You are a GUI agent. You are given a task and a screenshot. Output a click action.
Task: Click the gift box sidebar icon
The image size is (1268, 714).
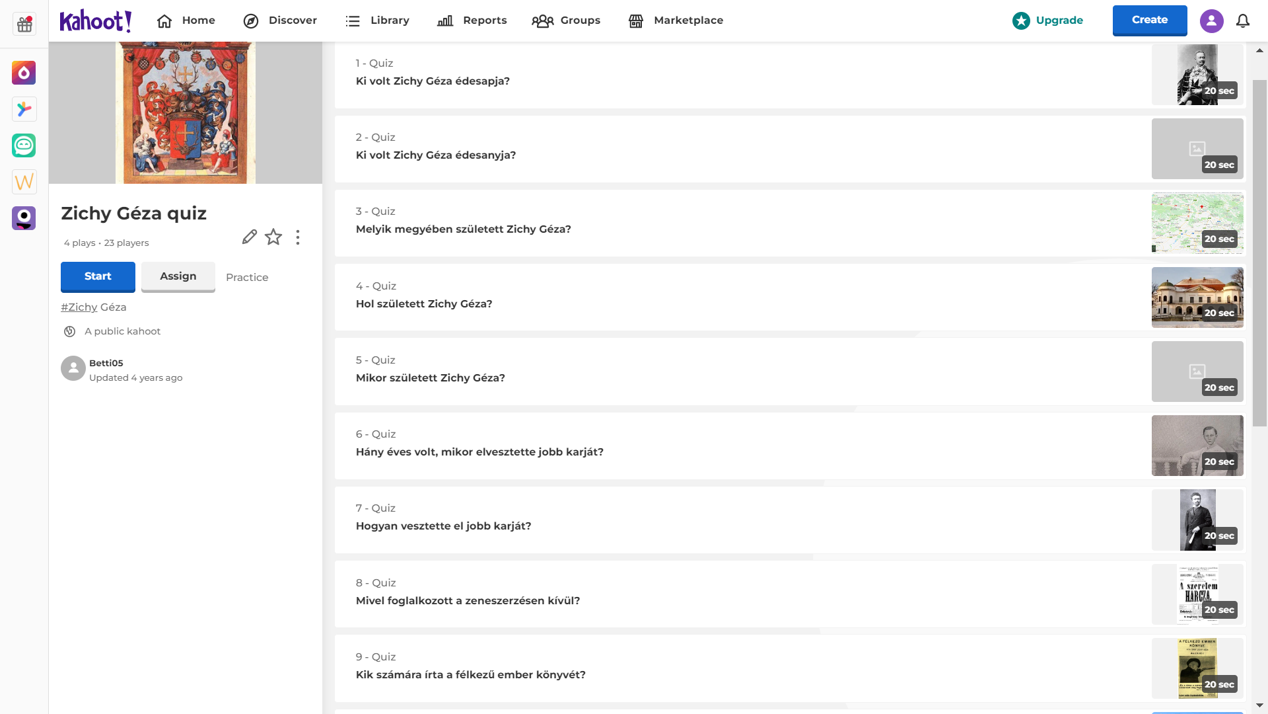24,24
